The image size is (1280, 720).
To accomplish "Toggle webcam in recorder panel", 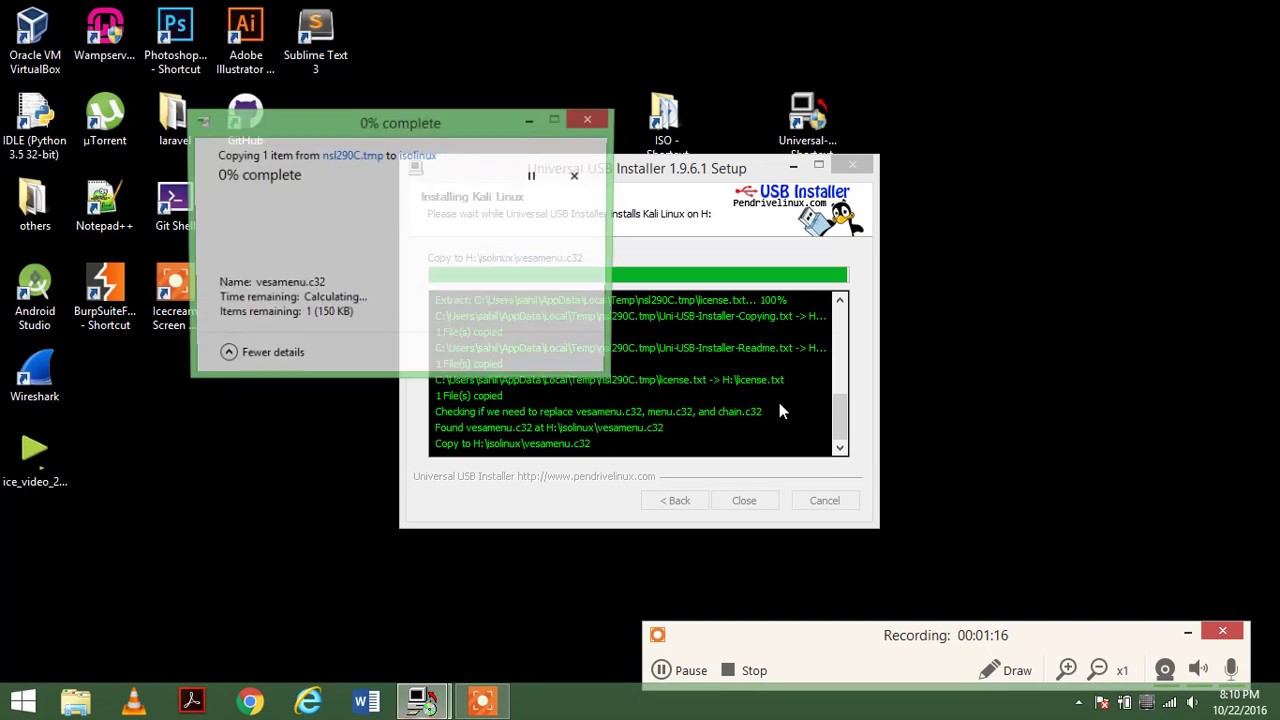I will (x=1165, y=669).
